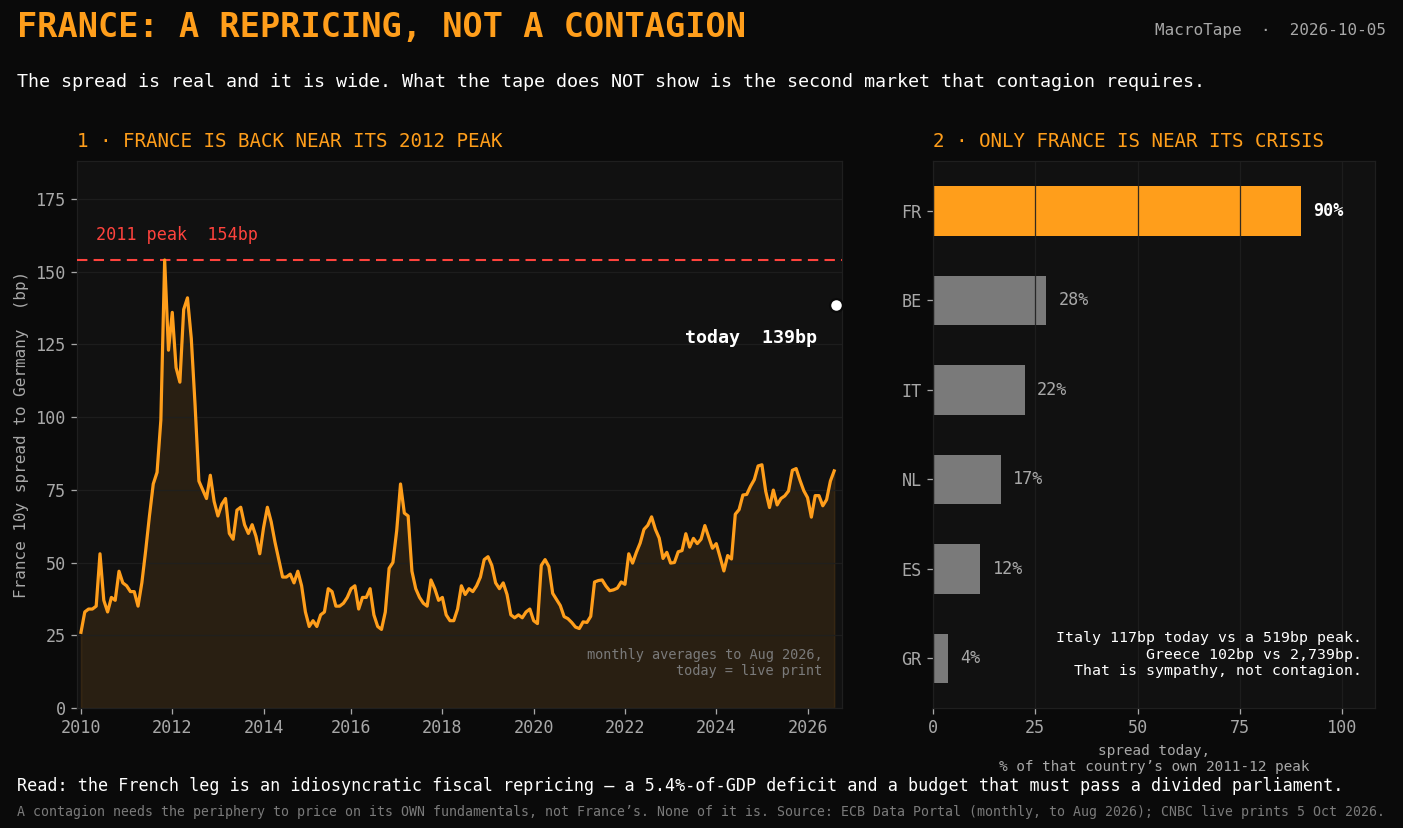Click the '4%' value label
The width and height of the screenshot is (1403, 828).
[970, 658]
